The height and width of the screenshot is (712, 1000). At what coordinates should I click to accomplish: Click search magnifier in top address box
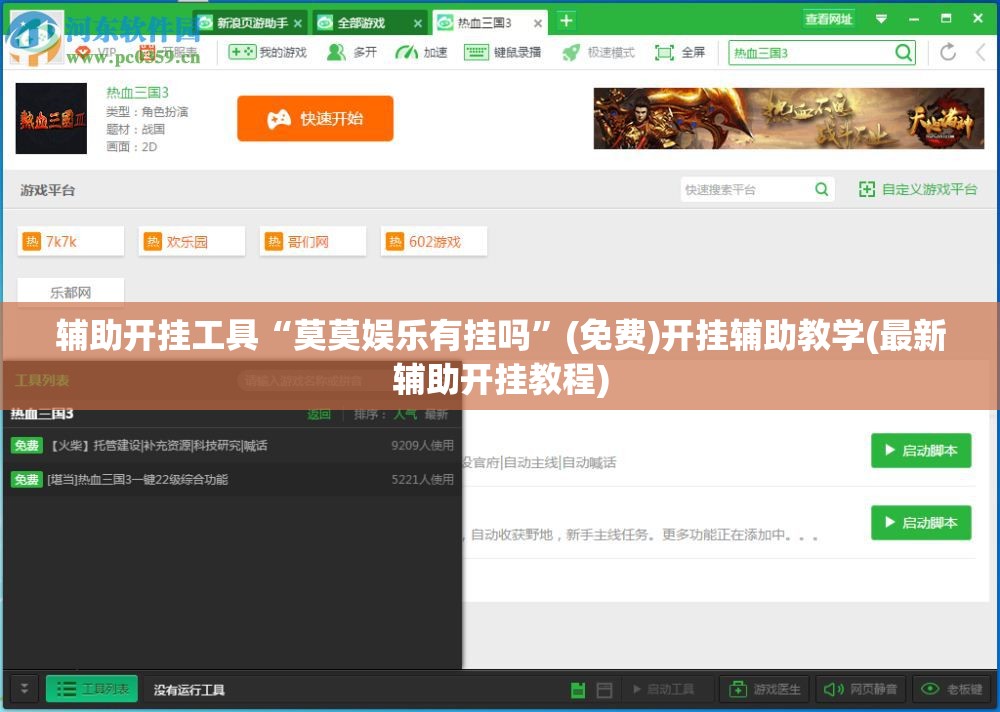[903, 52]
